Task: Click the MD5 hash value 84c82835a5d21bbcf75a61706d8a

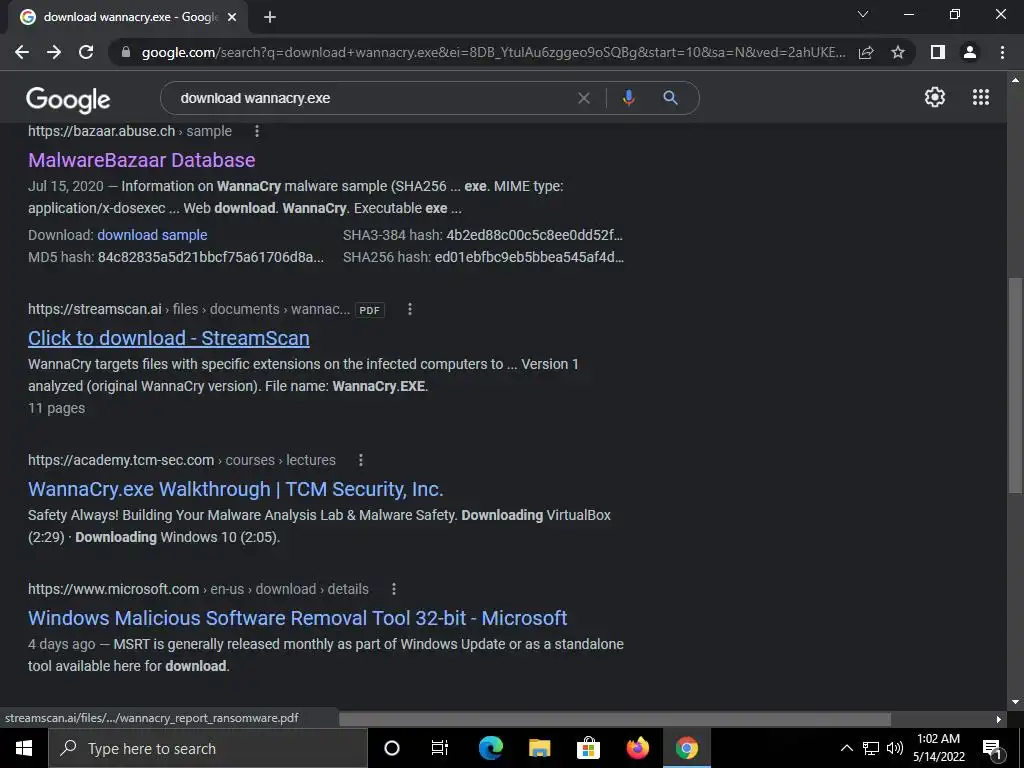Action: [x=210, y=257]
